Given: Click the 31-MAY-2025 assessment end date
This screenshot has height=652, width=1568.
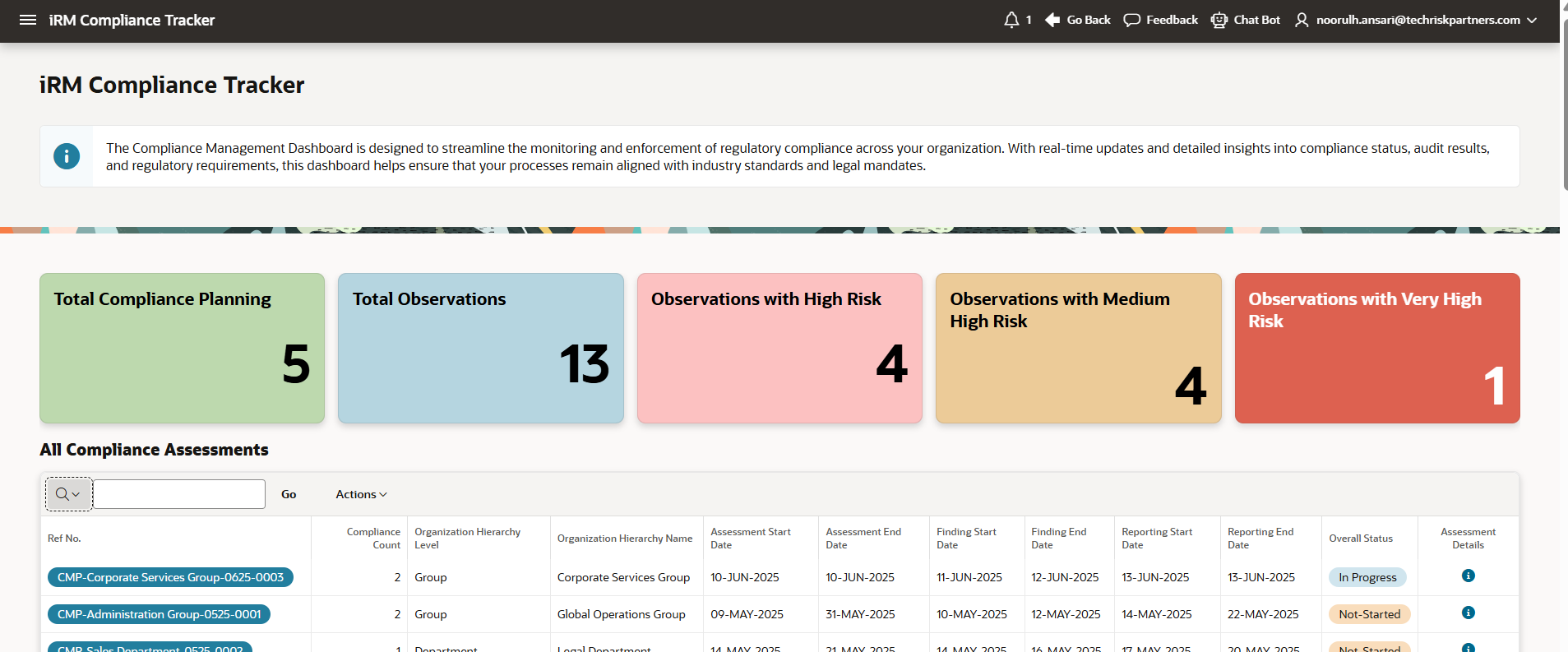Looking at the screenshot, I should click(861, 614).
